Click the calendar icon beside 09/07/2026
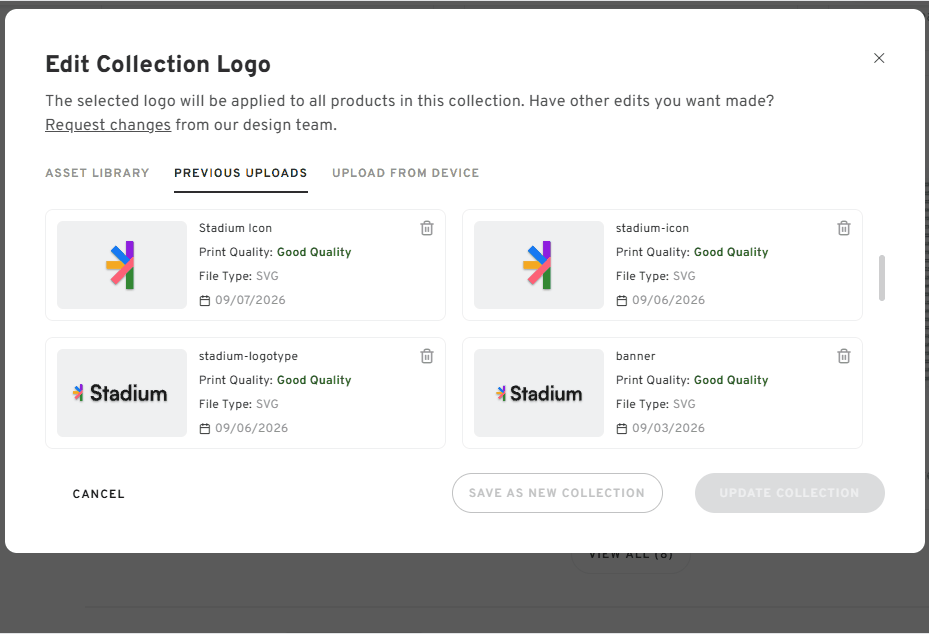Image resolution: width=929 pixels, height=634 pixels. (204, 300)
